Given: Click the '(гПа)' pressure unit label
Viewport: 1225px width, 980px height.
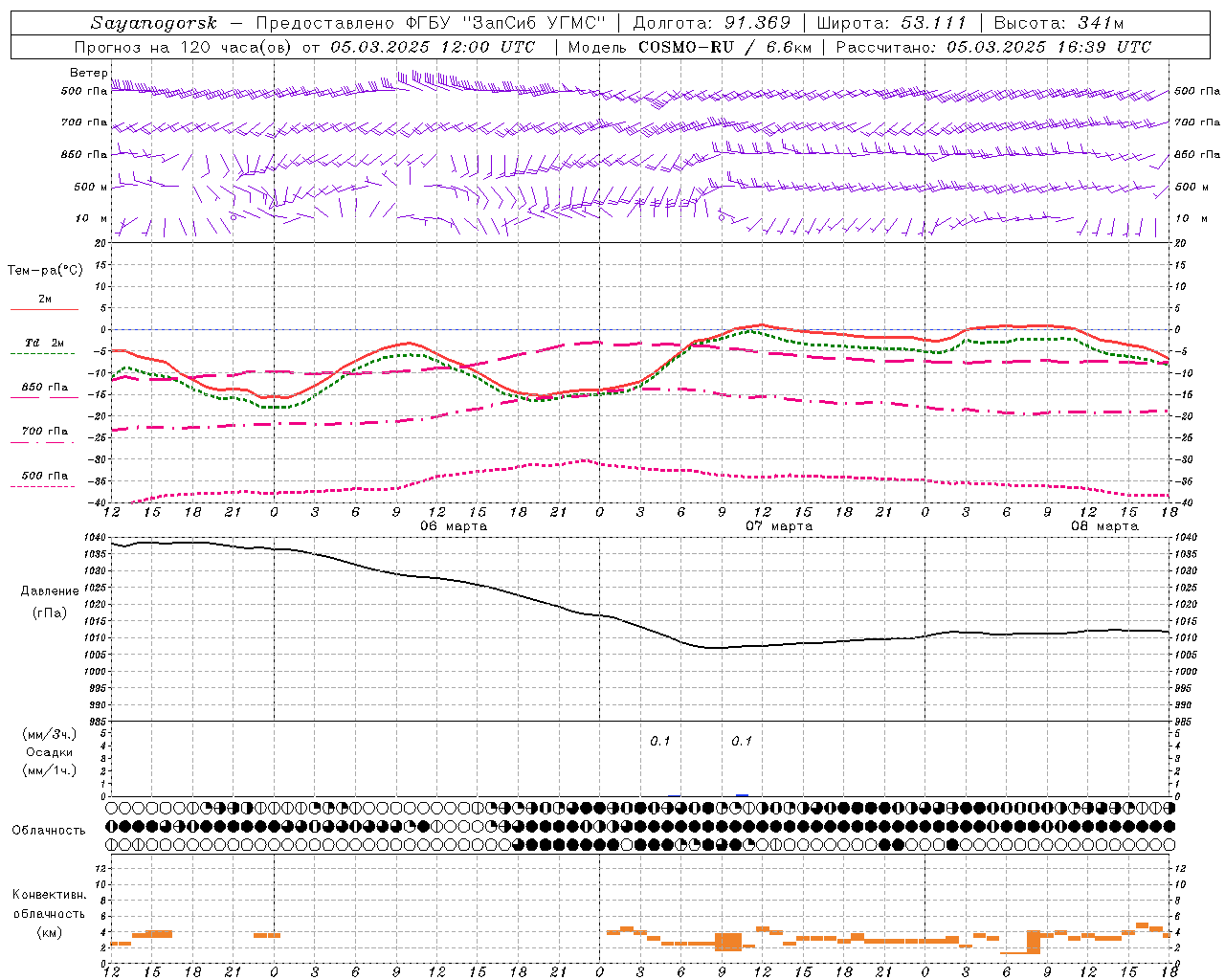Looking at the screenshot, I should coord(50,613).
